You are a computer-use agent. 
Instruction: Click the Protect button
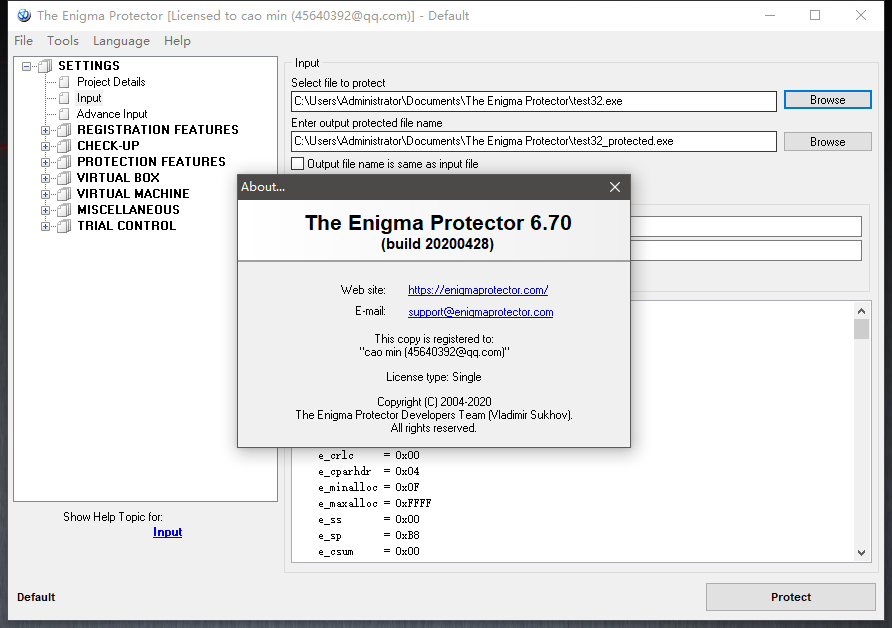(790, 597)
